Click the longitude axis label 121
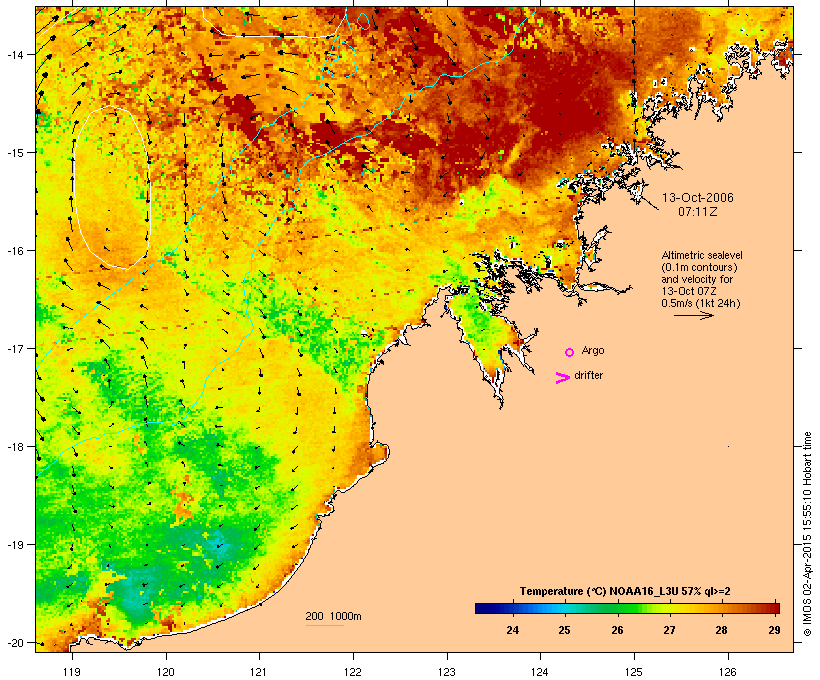This screenshot has width=820, height=680. point(259,672)
